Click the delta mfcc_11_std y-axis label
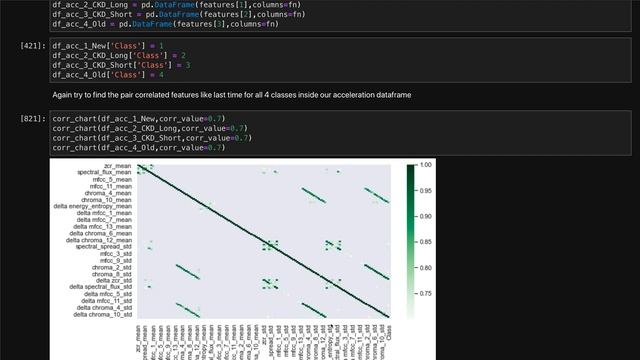The height and width of the screenshot is (360, 640). click(x=106, y=301)
